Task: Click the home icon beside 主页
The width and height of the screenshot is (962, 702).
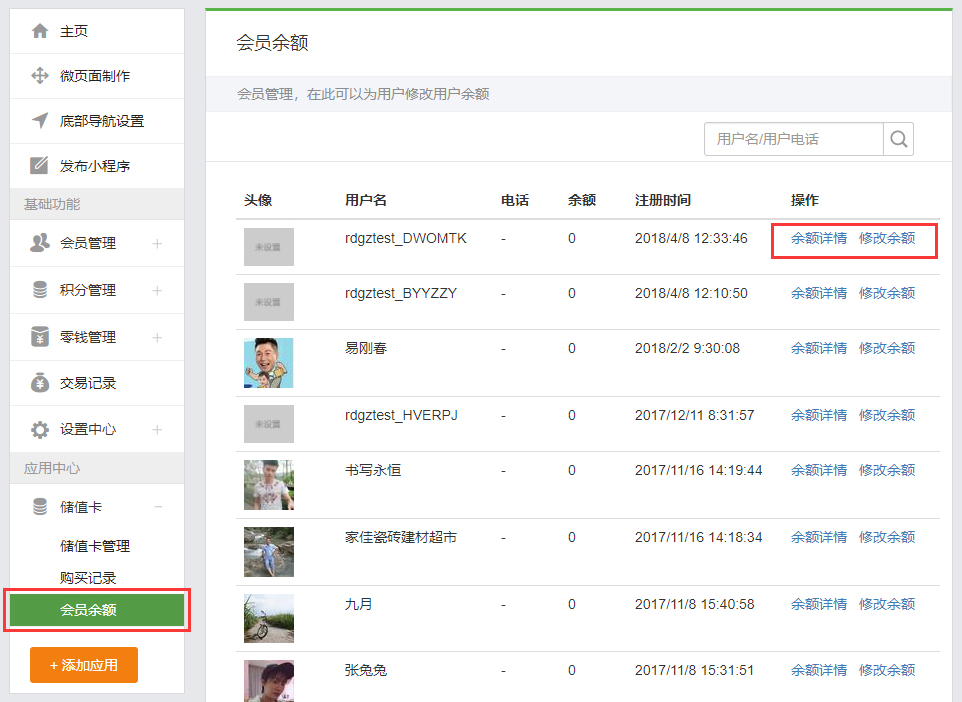Action: click(x=40, y=31)
